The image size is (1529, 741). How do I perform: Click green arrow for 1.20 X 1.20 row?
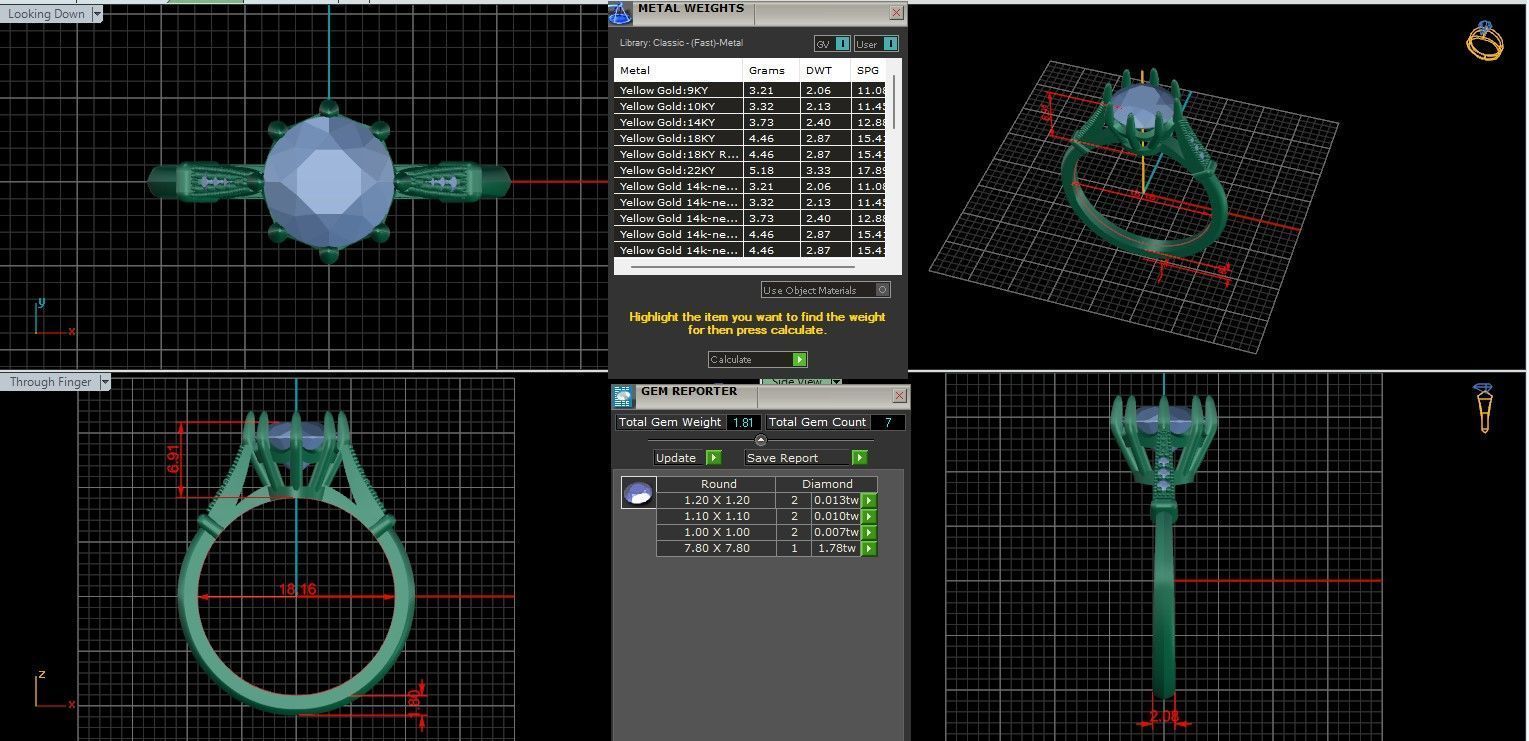(869, 501)
